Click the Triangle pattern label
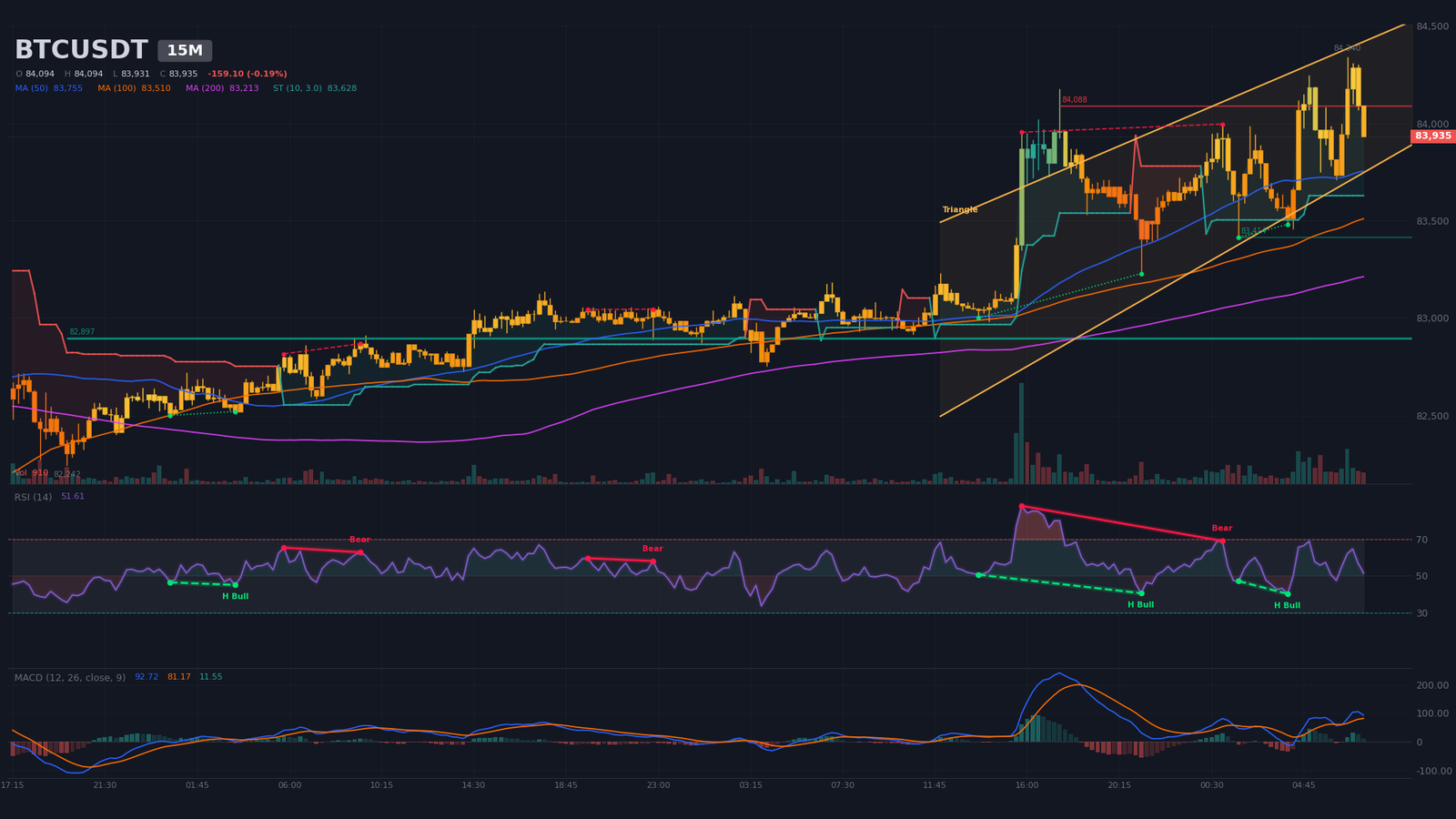1456x819 pixels. click(x=960, y=210)
